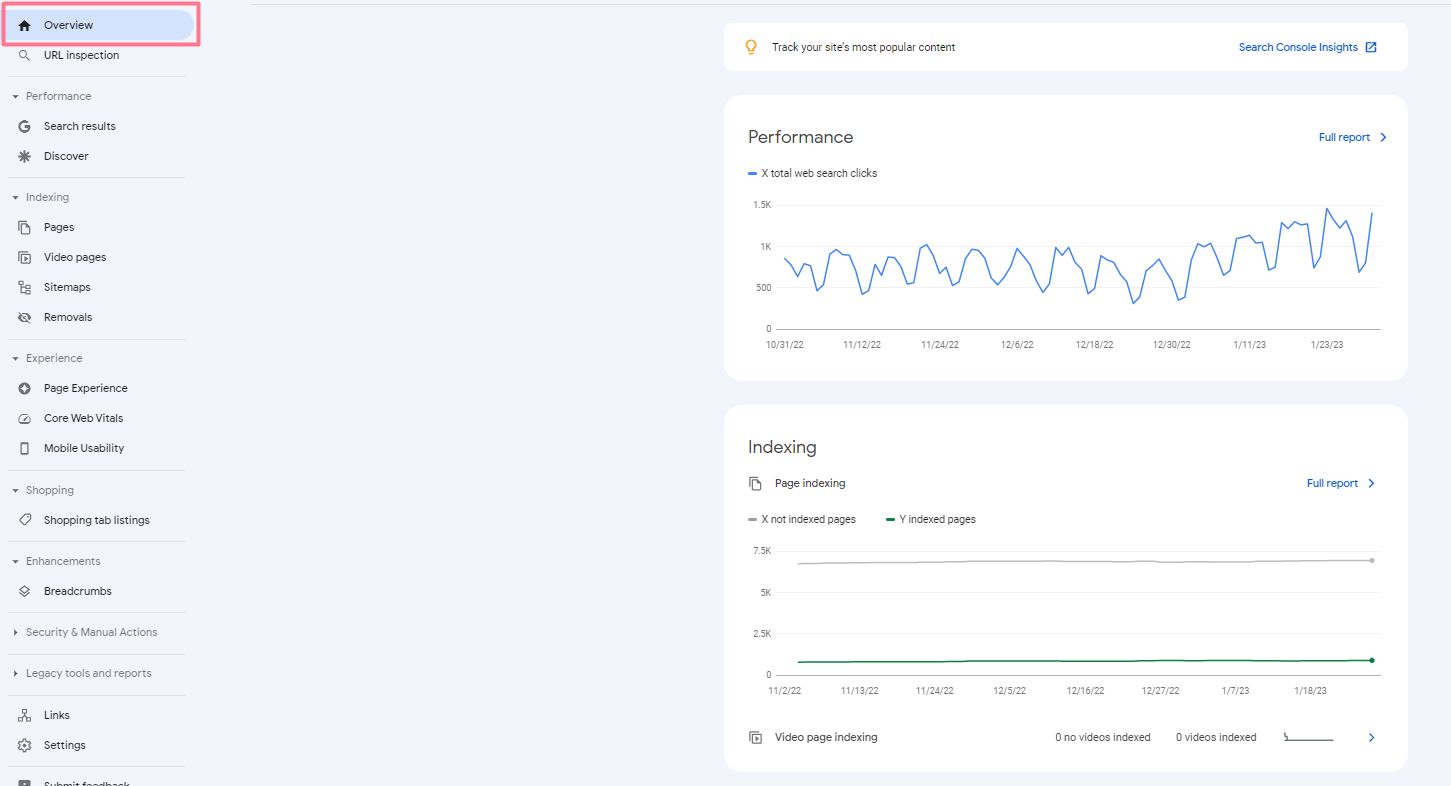Expand Legacy tools and reports
This screenshot has width=1451, height=786.
[x=14, y=673]
